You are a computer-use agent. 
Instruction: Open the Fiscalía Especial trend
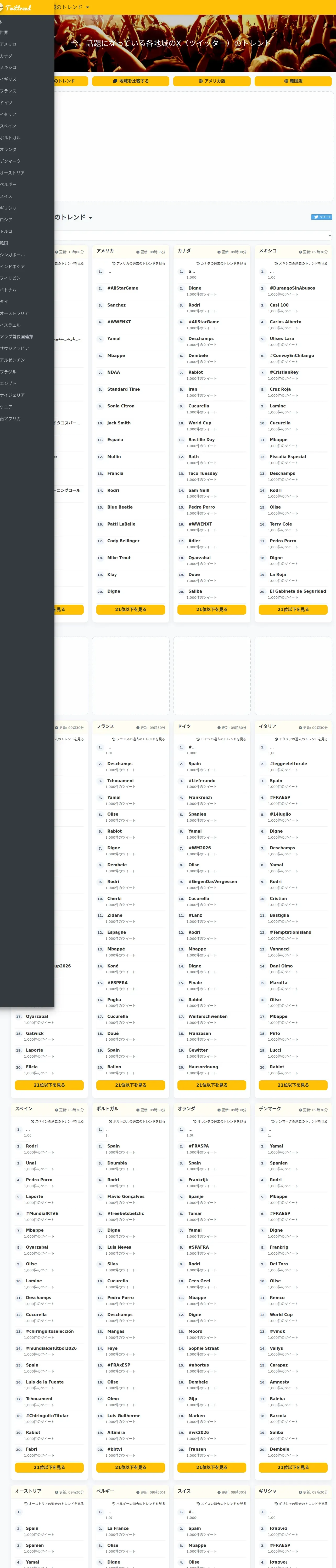(288, 457)
